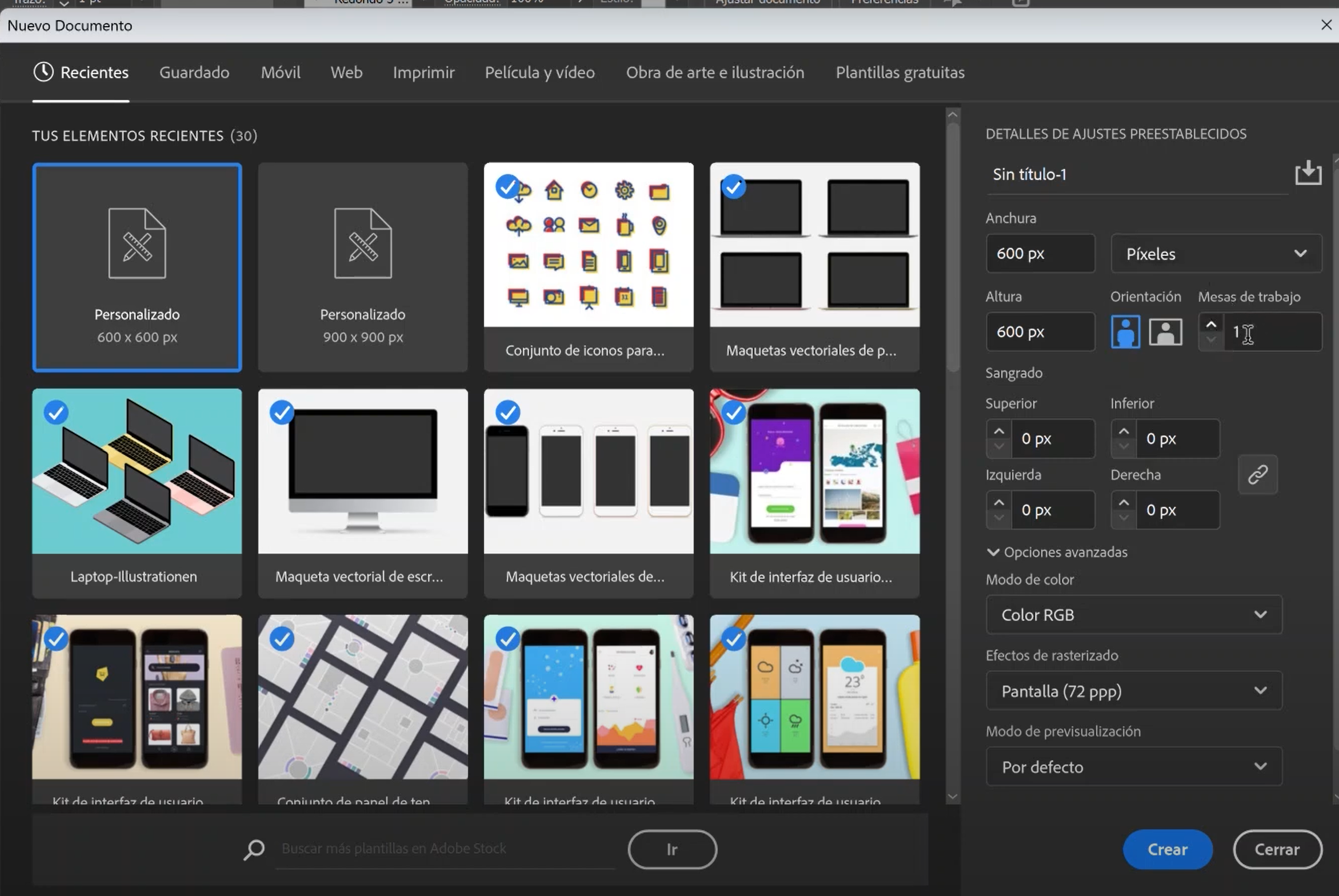
Task: Increase Mesas de trabajo count arrow
Action: coord(1210,324)
